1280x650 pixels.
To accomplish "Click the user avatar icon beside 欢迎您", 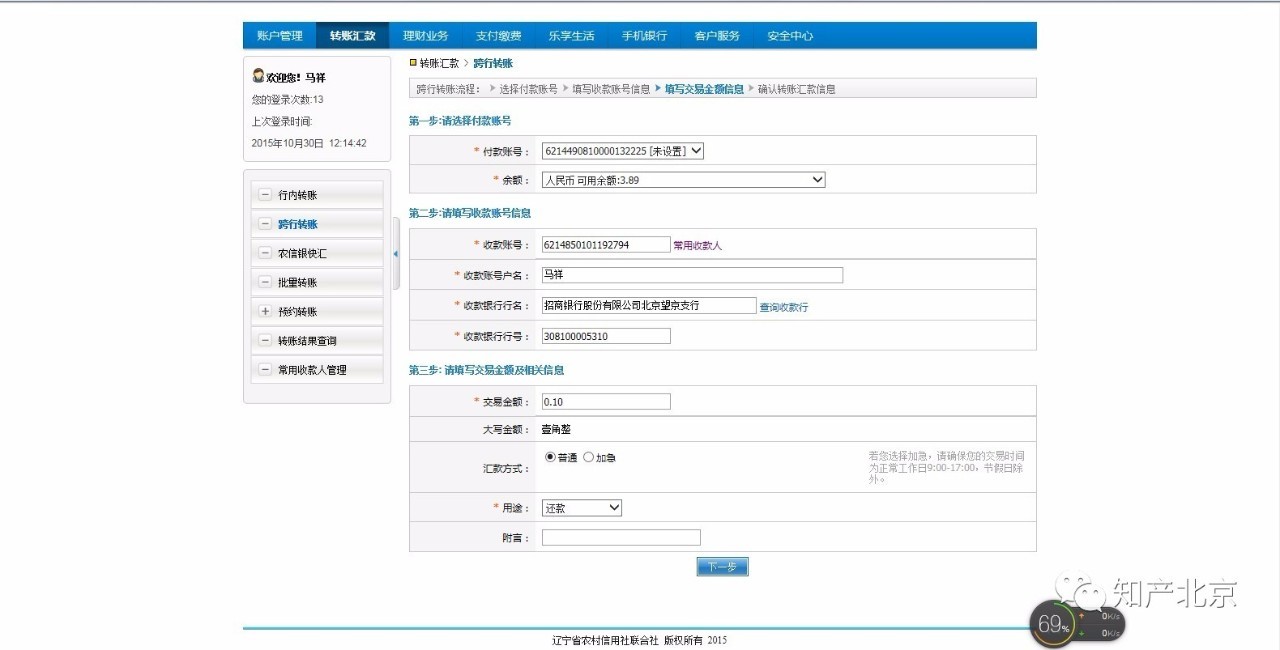I will tap(258, 76).
